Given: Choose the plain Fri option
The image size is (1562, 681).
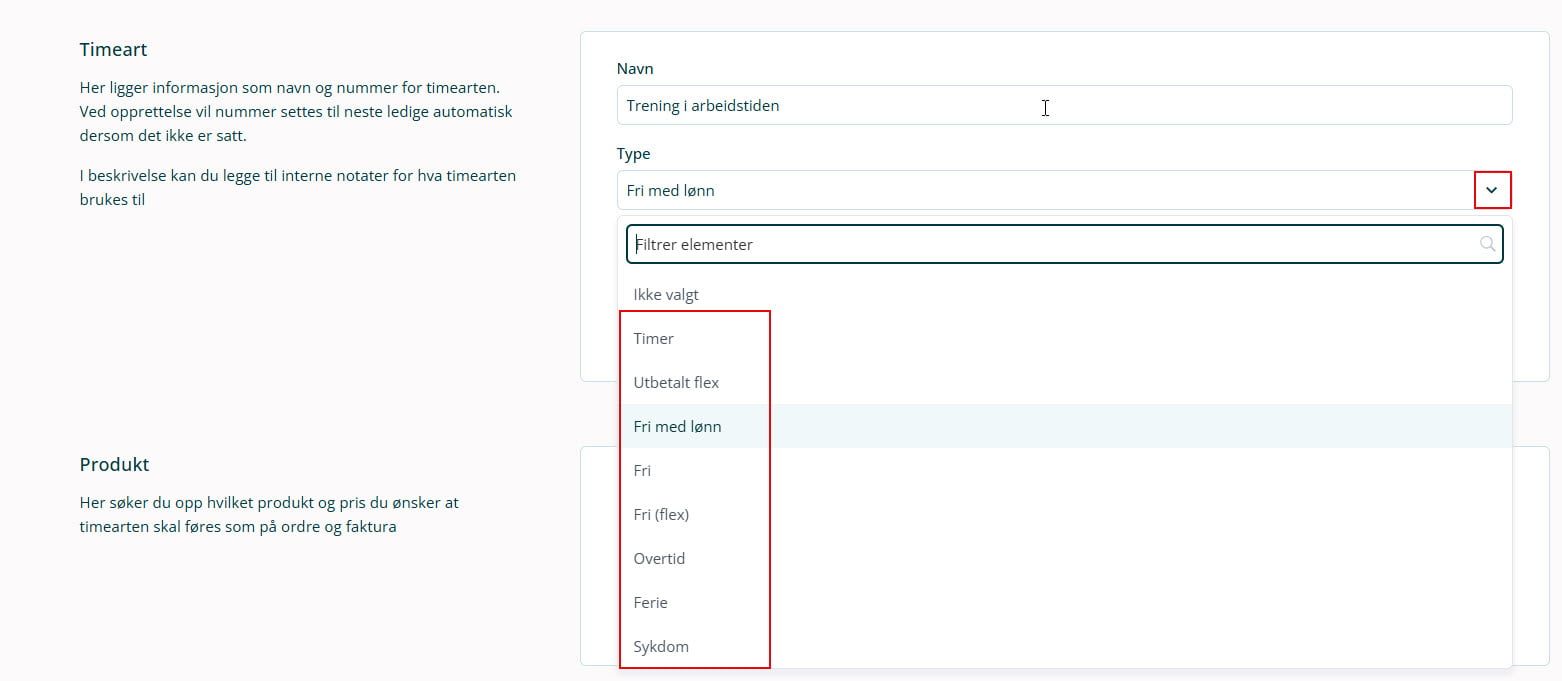Looking at the screenshot, I should pos(642,471).
